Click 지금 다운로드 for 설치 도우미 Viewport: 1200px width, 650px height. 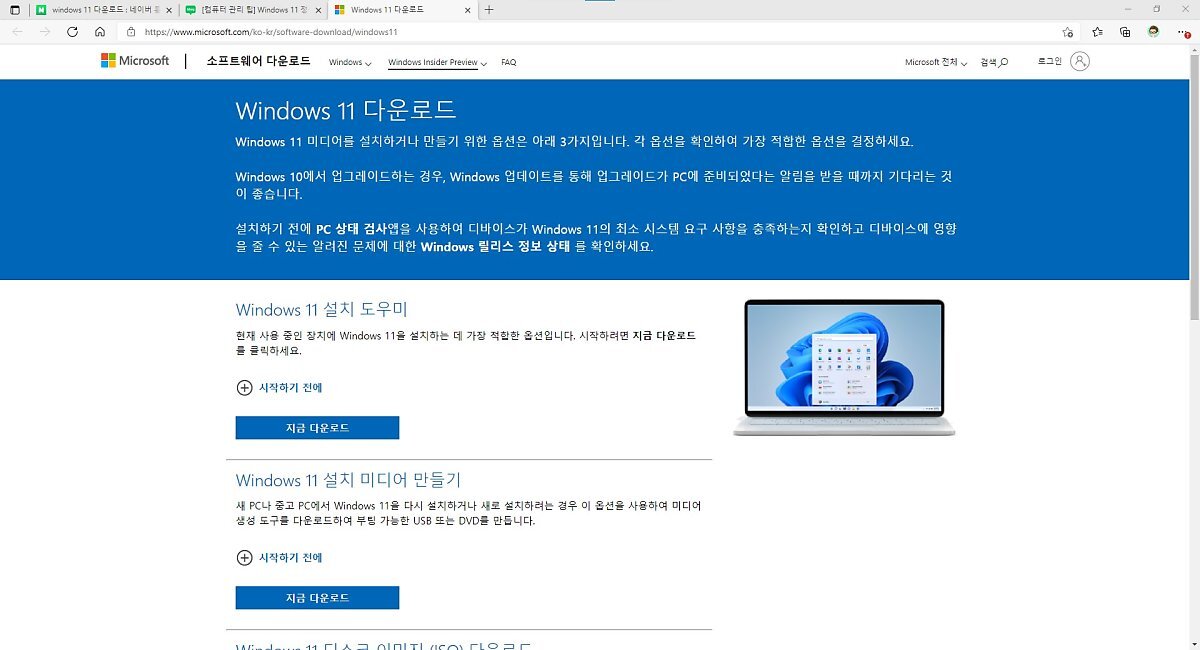pos(317,428)
